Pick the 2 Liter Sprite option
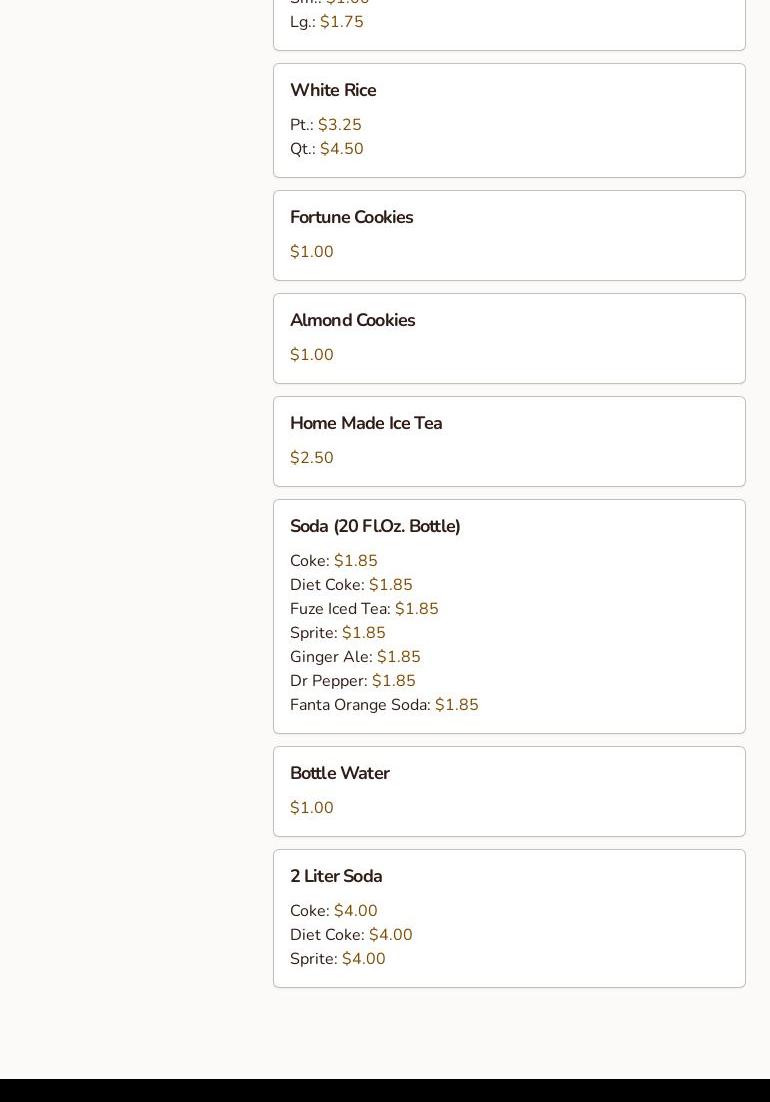 tap(338, 959)
